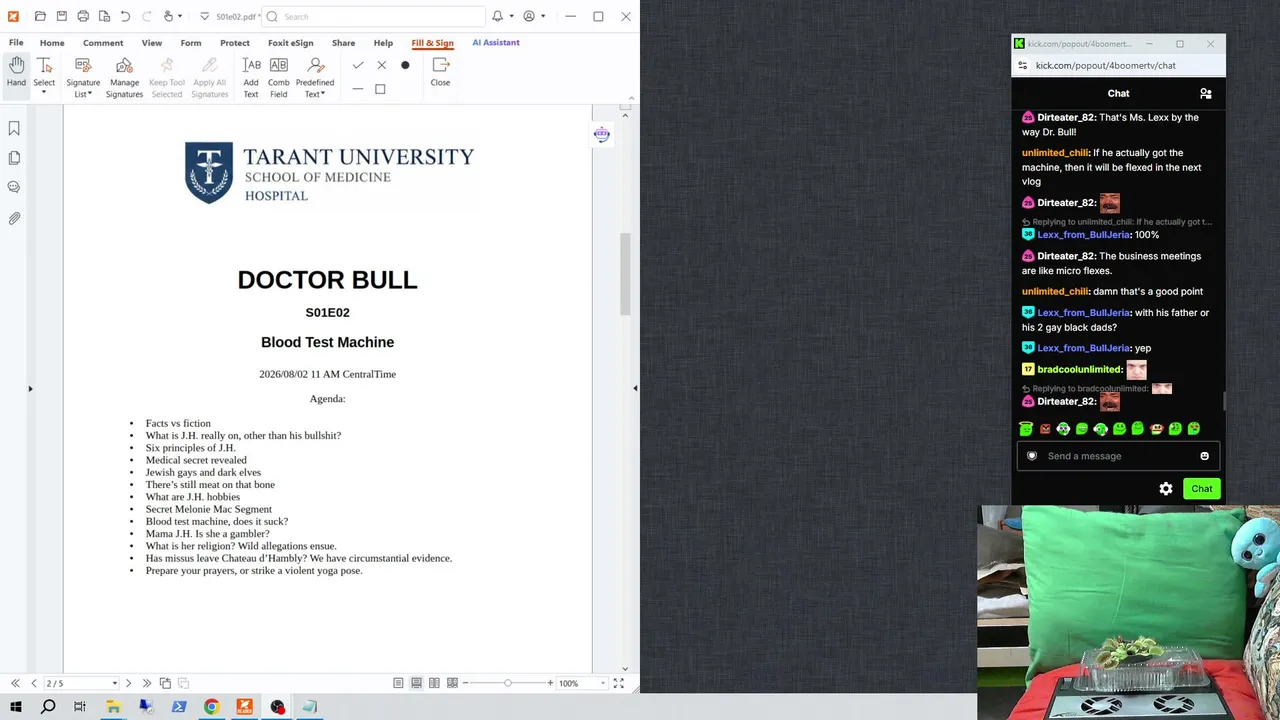Image resolution: width=1280 pixels, height=720 pixels.
Task: Open Manage Signatures
Action: pos(124,77)
